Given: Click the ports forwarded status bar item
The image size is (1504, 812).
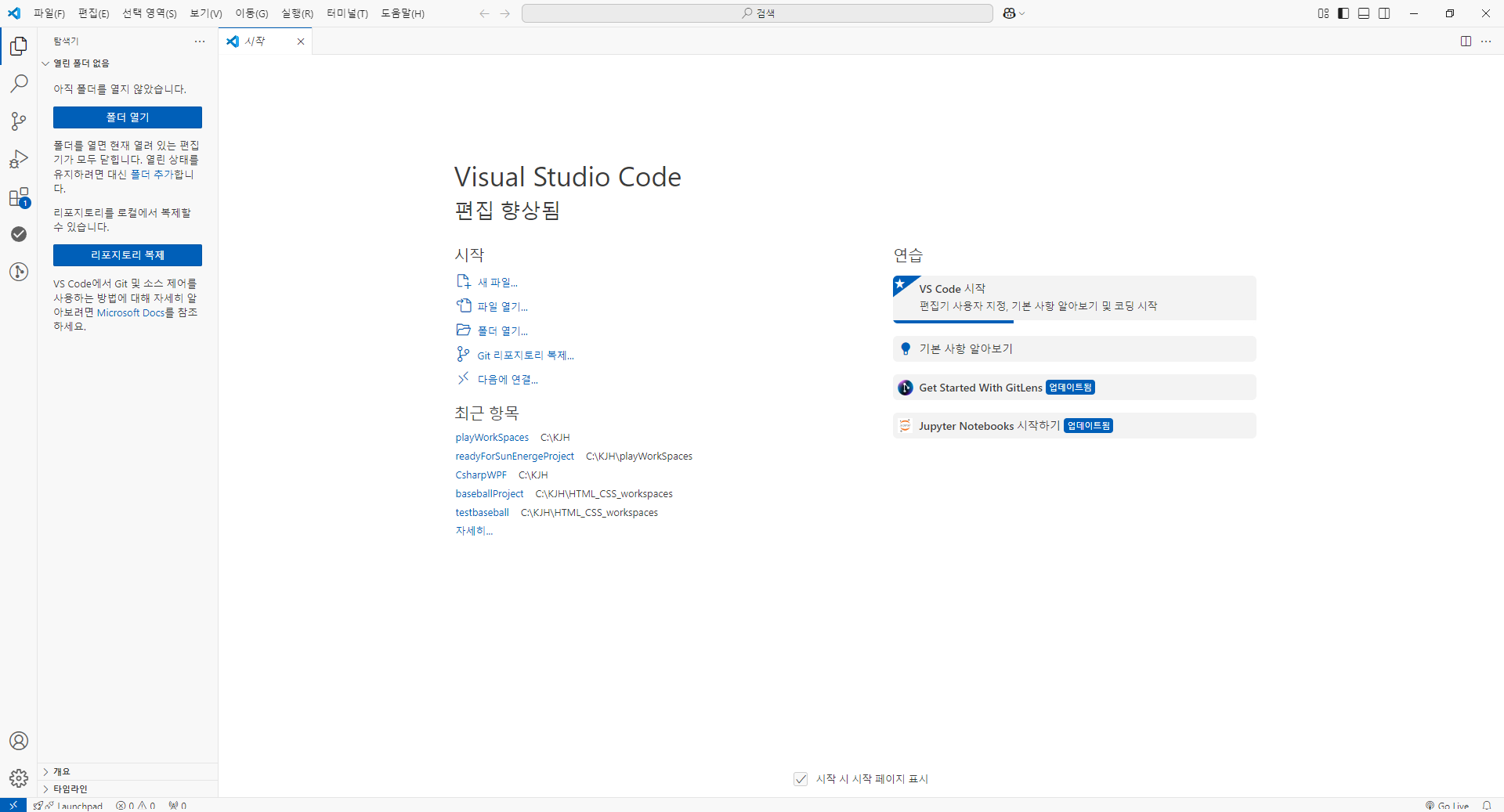Looking at the screenshot, I should (x=177, y=805).
